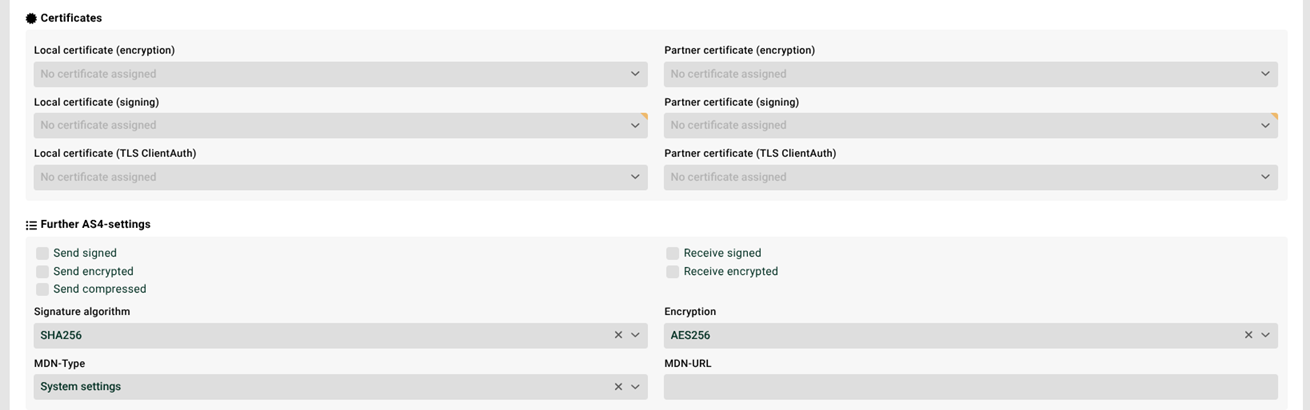Clear the SHA256 signature algorithm selection
Screen dimensions: 1310x410
pos(618,335)
